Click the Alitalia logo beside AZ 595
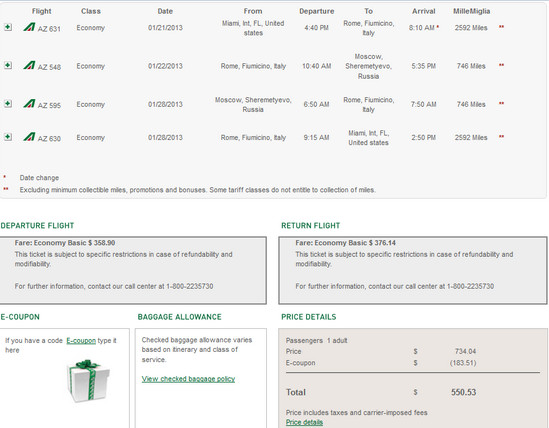Screen dimensions: 549x428 coord(29,103)
